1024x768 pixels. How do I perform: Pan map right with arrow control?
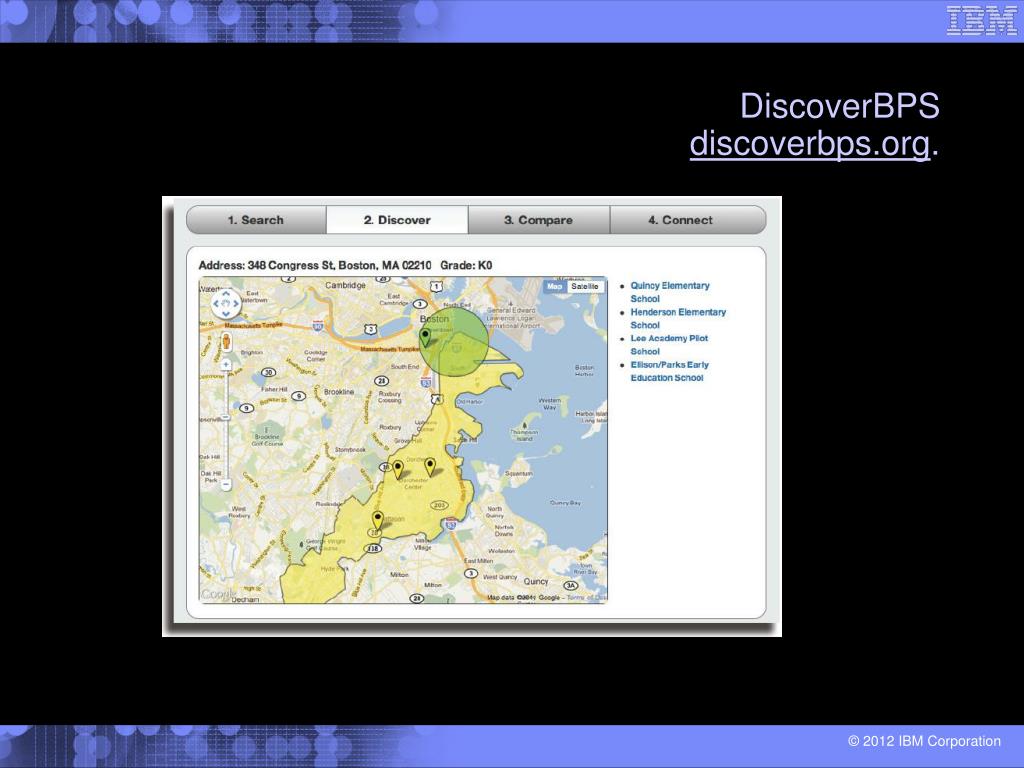[236, 304]
